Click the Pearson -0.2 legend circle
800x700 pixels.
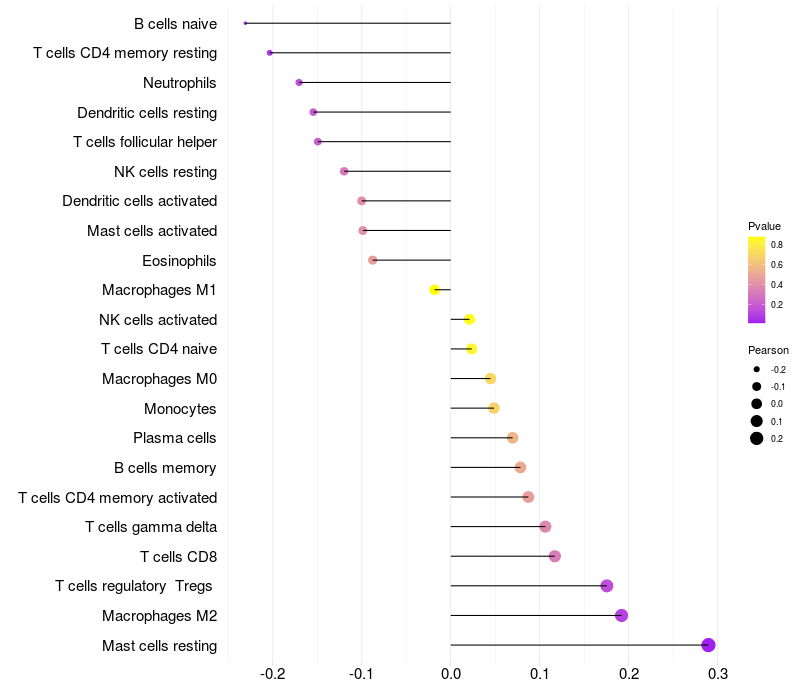(x=756, y=369)
